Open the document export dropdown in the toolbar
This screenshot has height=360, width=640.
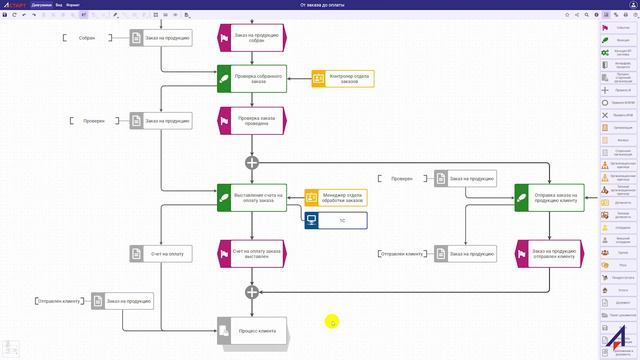pyautogui.click(x=187, y=15)
